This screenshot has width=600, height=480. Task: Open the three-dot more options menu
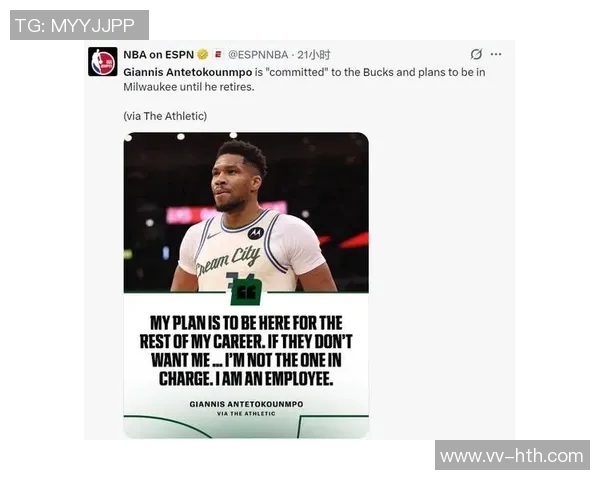[x=496, y=54]
